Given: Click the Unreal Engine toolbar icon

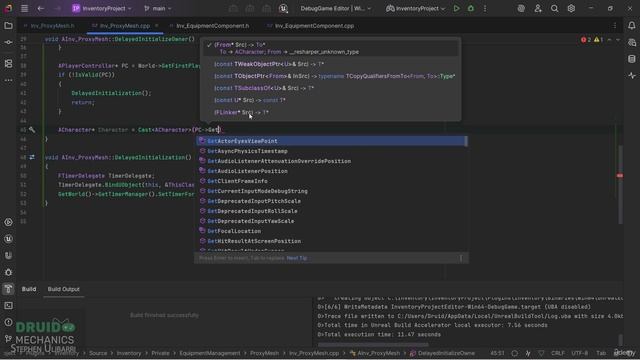Looking at the screenshot, I should (283, 8).
